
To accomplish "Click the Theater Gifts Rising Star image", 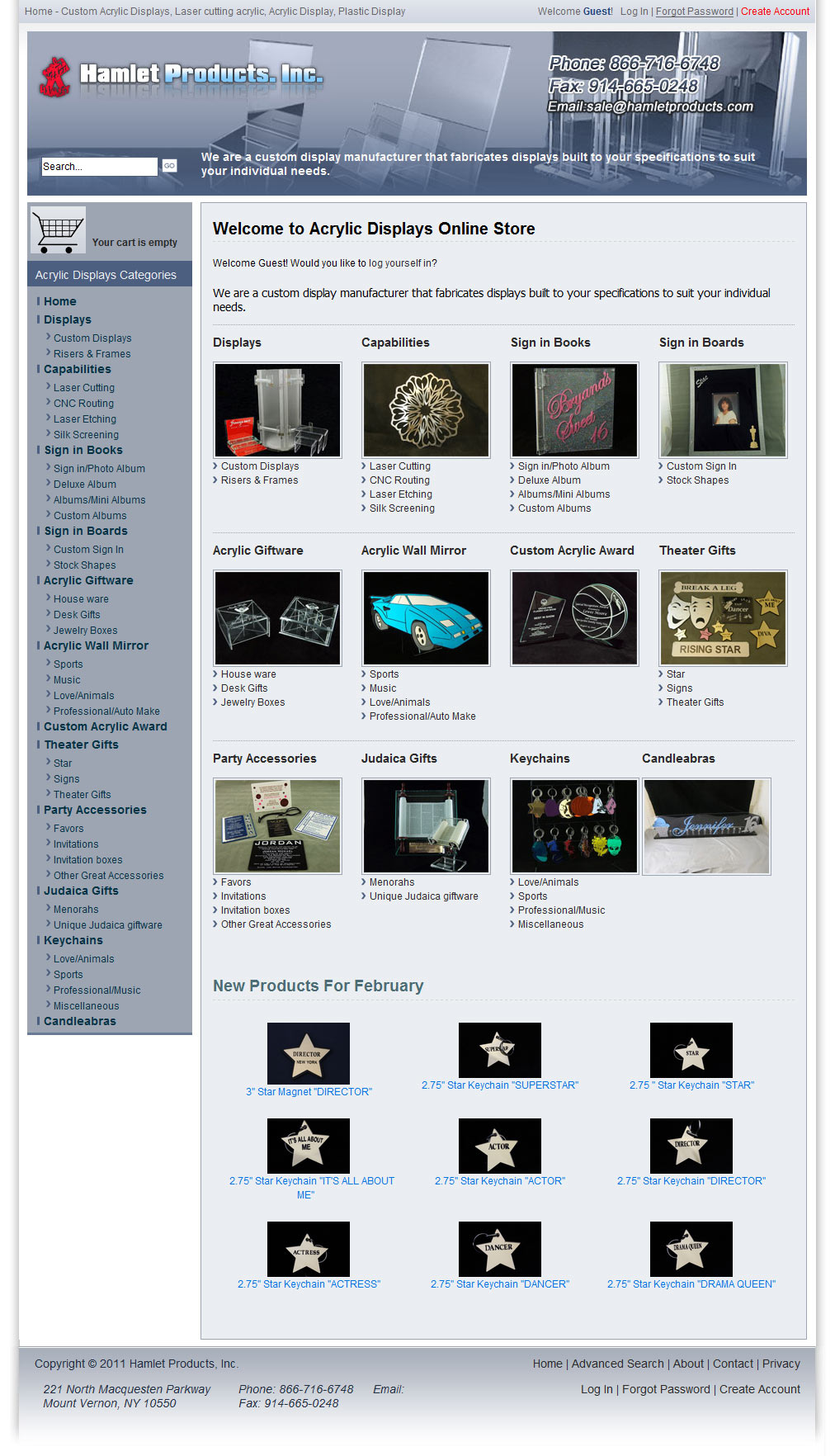I will 723,618.
